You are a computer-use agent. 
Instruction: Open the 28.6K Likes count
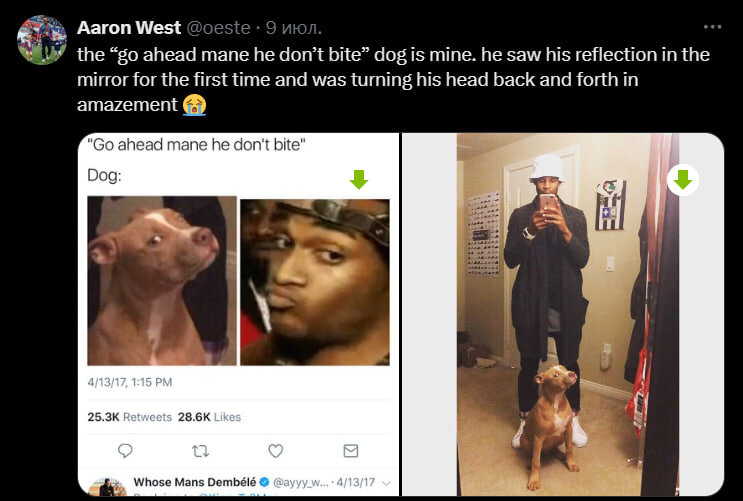[x=209, y=417]
